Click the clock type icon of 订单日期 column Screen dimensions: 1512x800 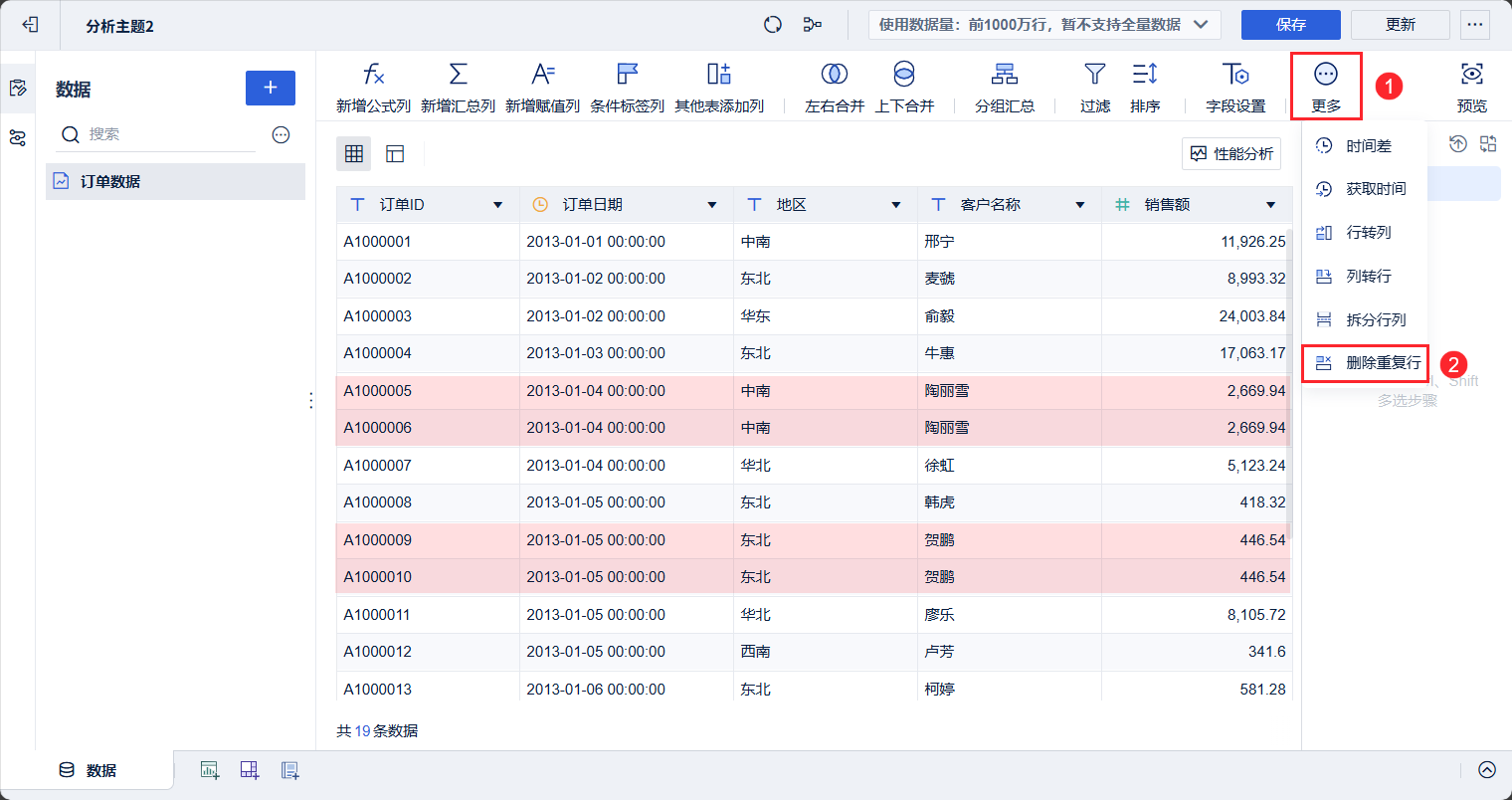(540, 204)
